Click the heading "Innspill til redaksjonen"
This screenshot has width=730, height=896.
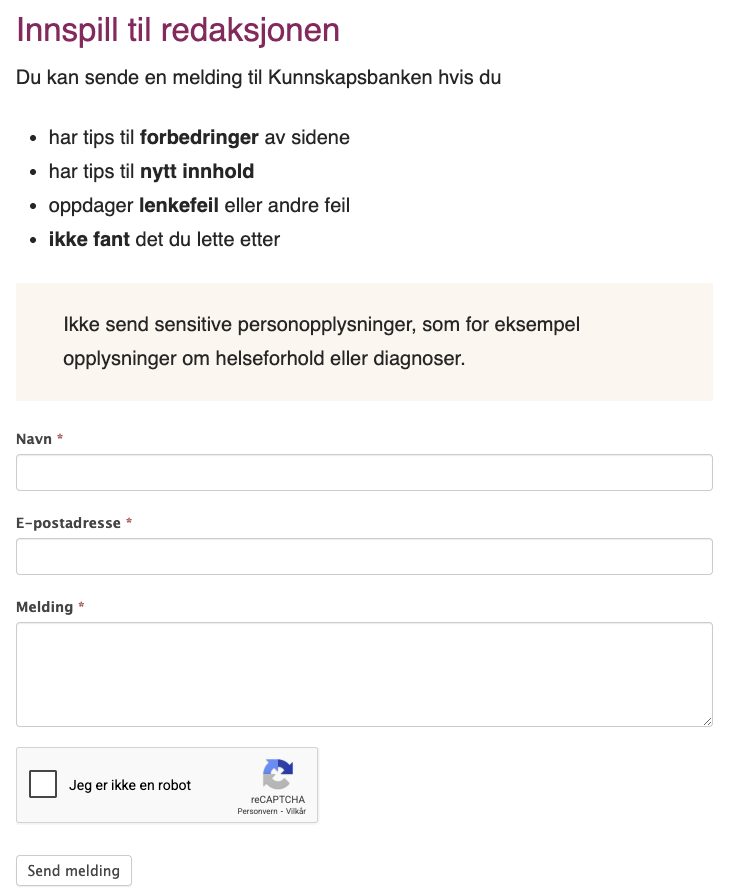click(x=176, y=31)
